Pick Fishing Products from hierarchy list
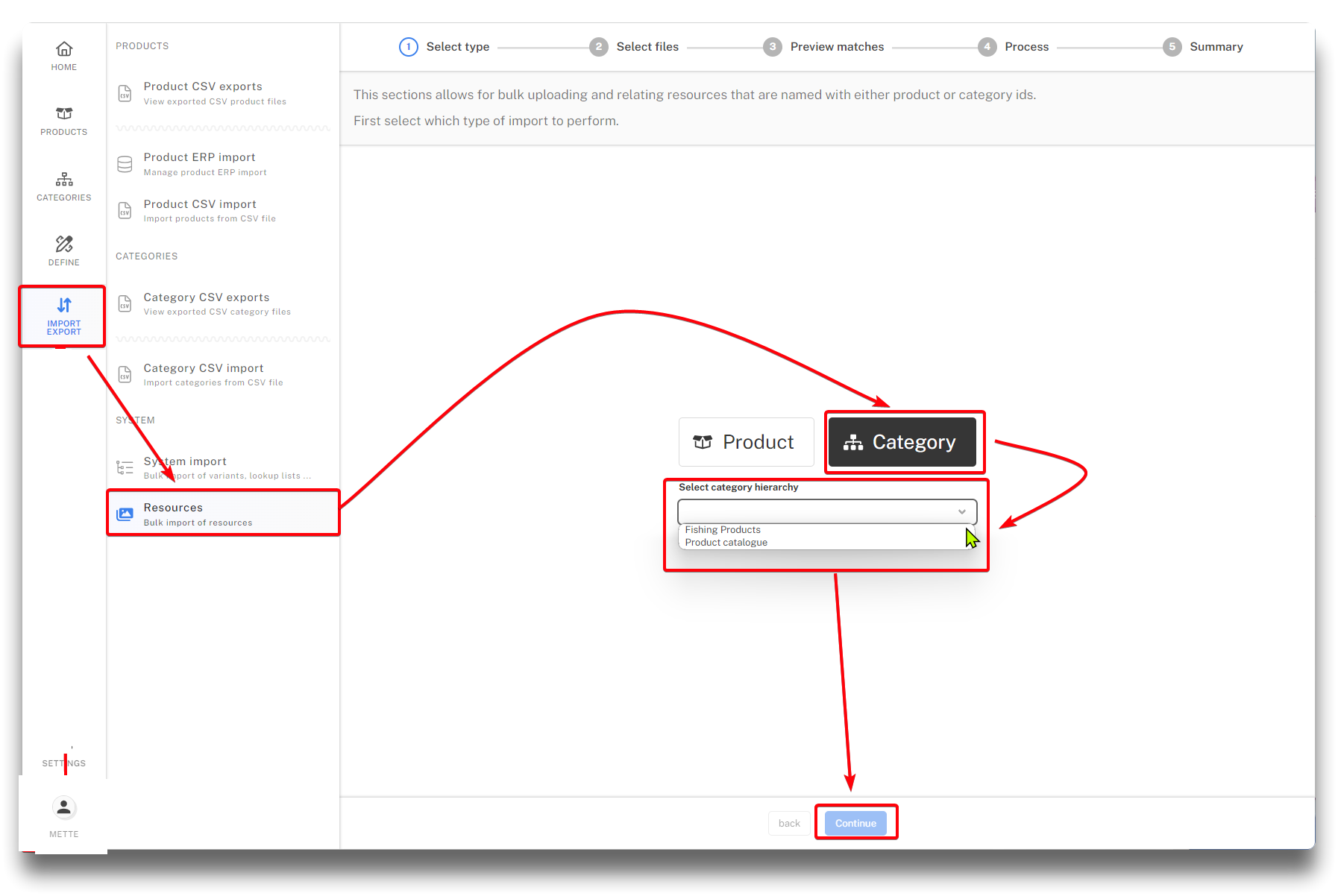The image size is (1338, 896). click(x=723, y=530)
